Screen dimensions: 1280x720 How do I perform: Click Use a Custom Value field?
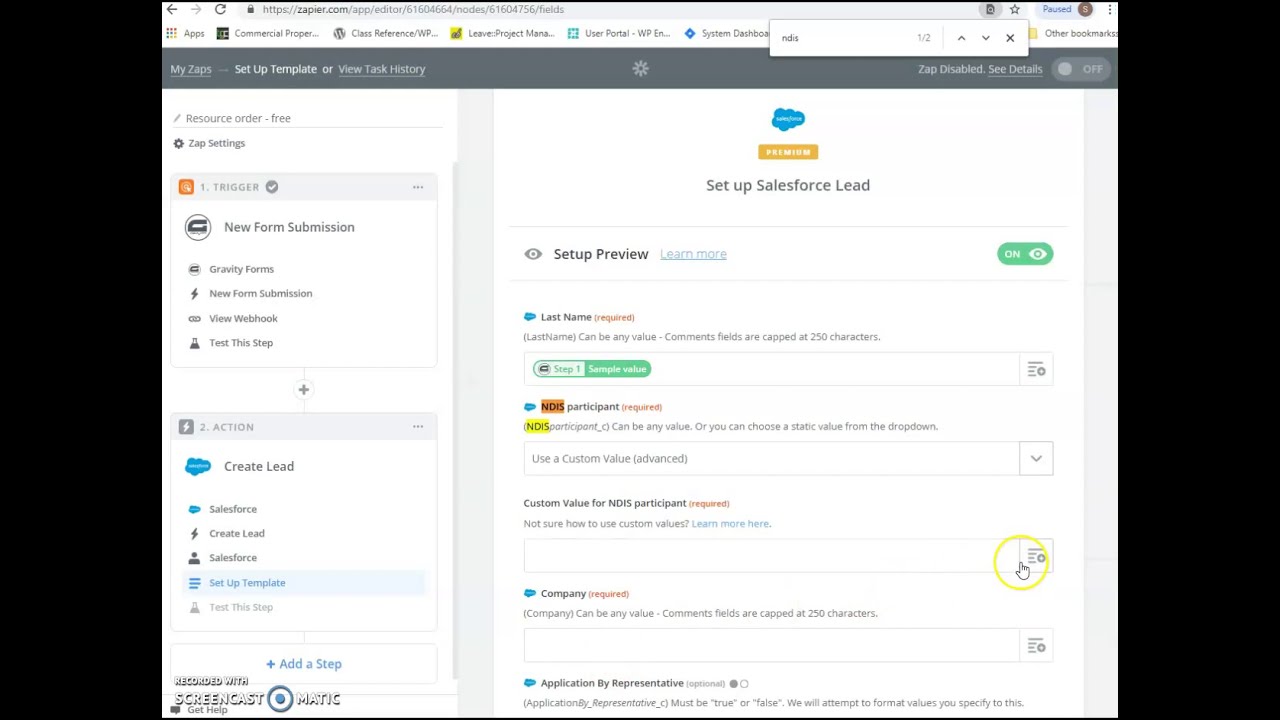[x=771, y=458]
